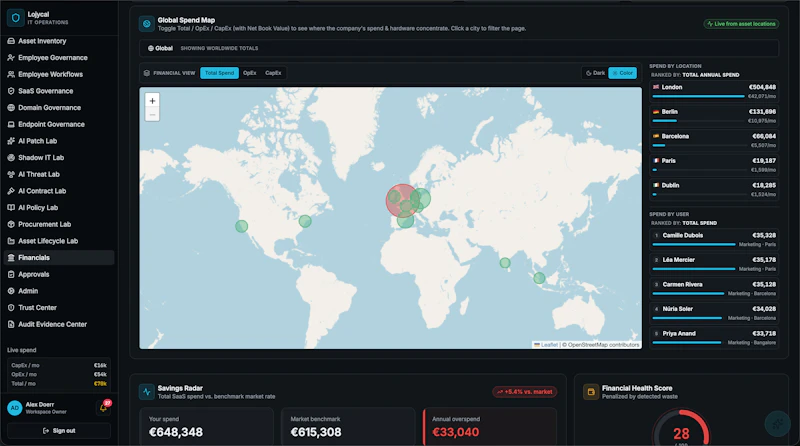800x446 pixels.
Task: Click the Procurement Lab icon
Action: pos(11,225)
